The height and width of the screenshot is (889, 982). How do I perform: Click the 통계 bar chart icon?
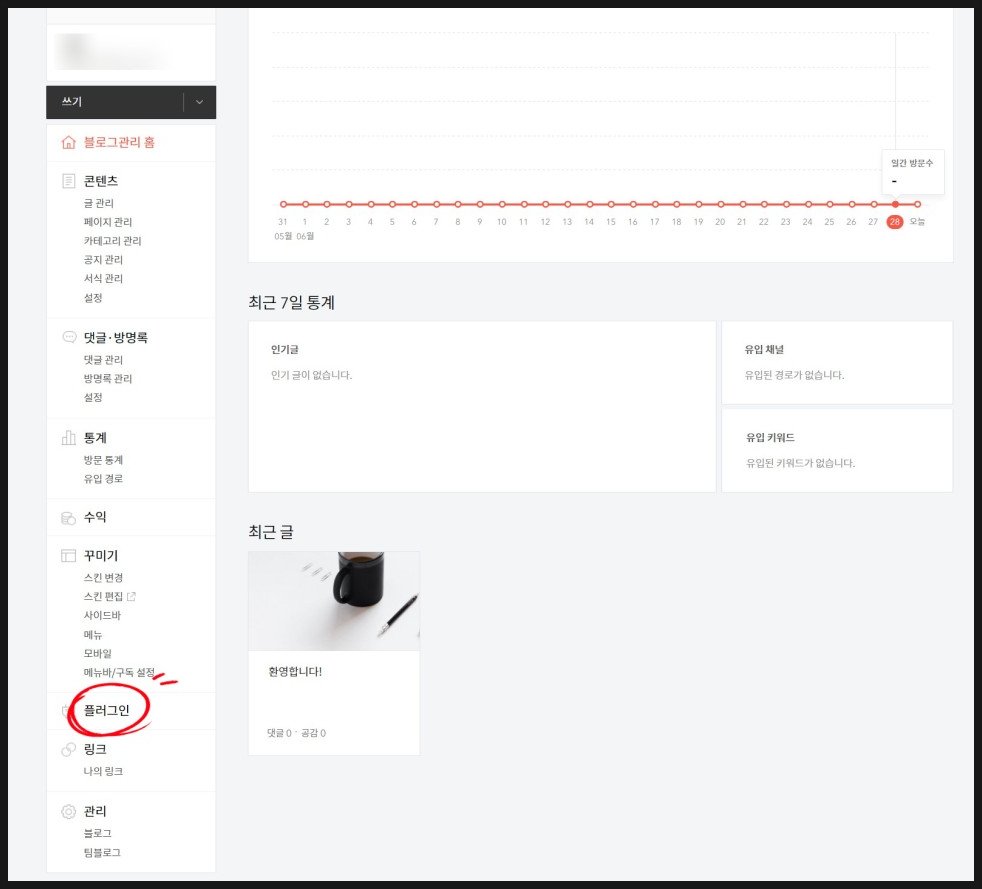click(x=68, y=438)
